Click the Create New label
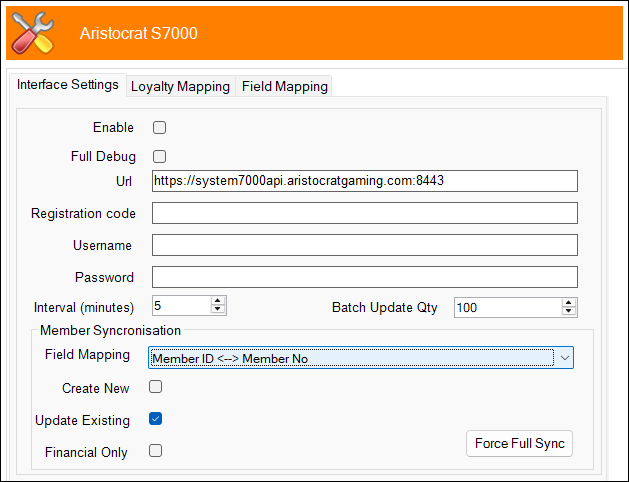 click(95, 388)
